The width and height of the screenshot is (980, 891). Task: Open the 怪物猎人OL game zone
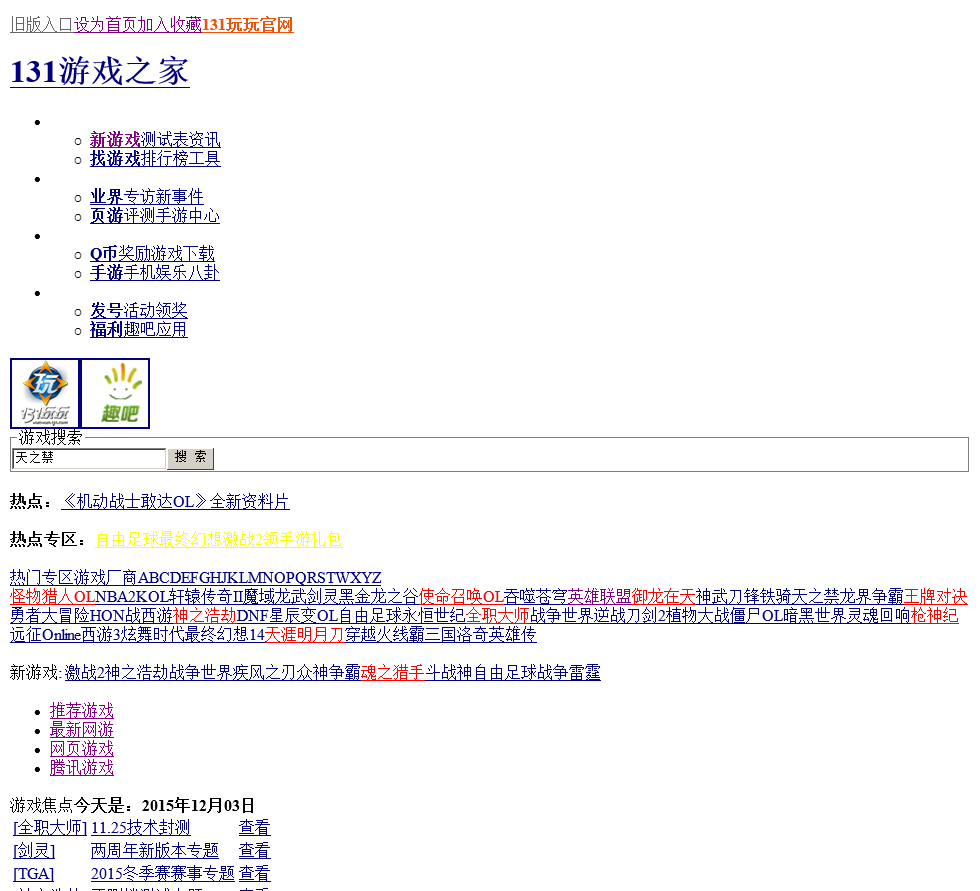[x=52, y=597]
